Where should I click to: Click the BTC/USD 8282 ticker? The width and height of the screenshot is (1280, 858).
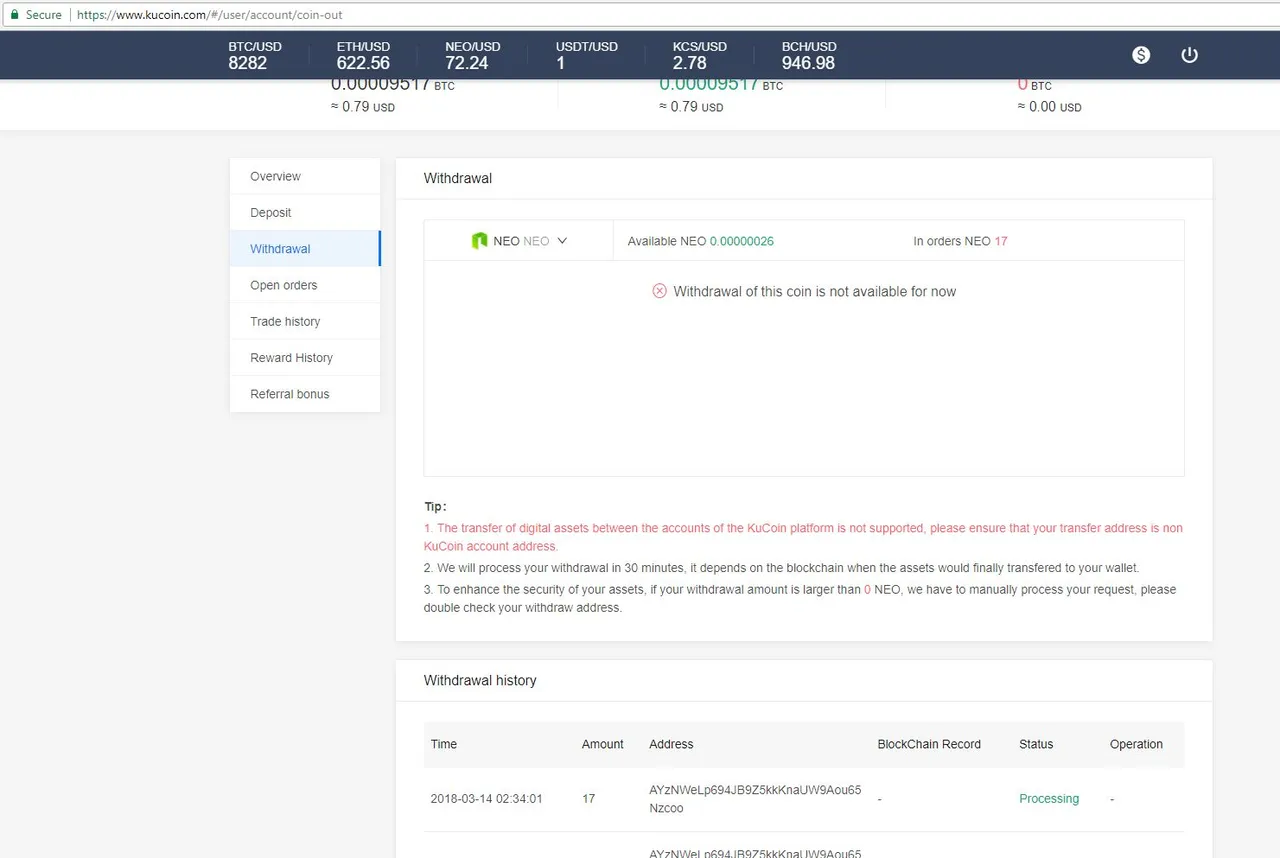pyautogui.click(x=255, y=55)
